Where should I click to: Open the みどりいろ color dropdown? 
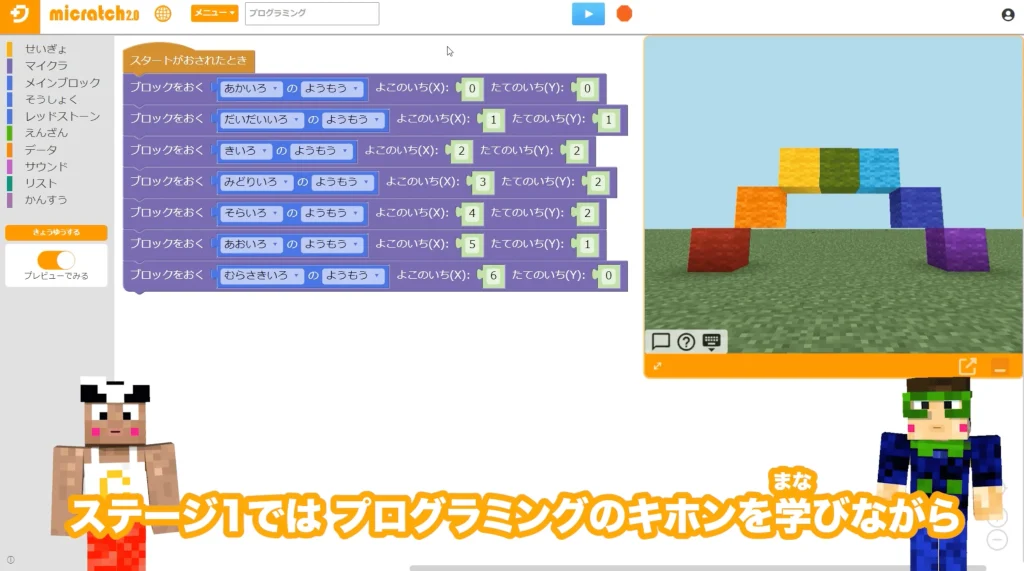click(256, 182)
